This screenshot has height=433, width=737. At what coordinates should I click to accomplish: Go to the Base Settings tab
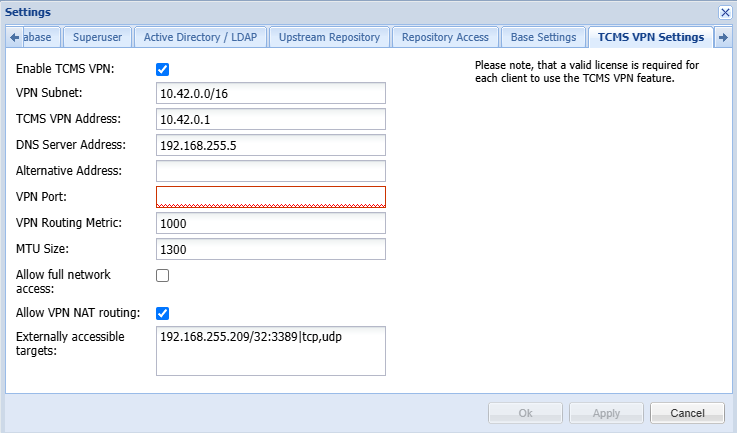click(x=543, y=37)
